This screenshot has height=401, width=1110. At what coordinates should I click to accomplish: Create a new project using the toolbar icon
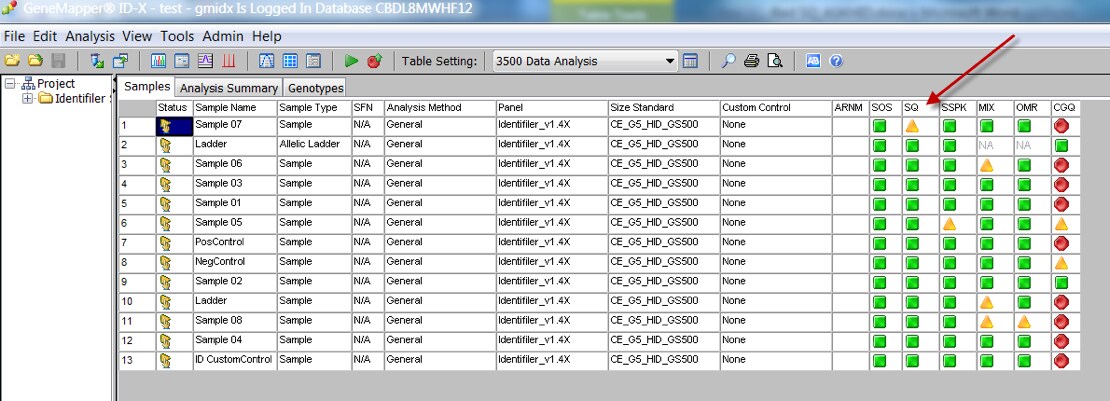[x=13, y=61]
